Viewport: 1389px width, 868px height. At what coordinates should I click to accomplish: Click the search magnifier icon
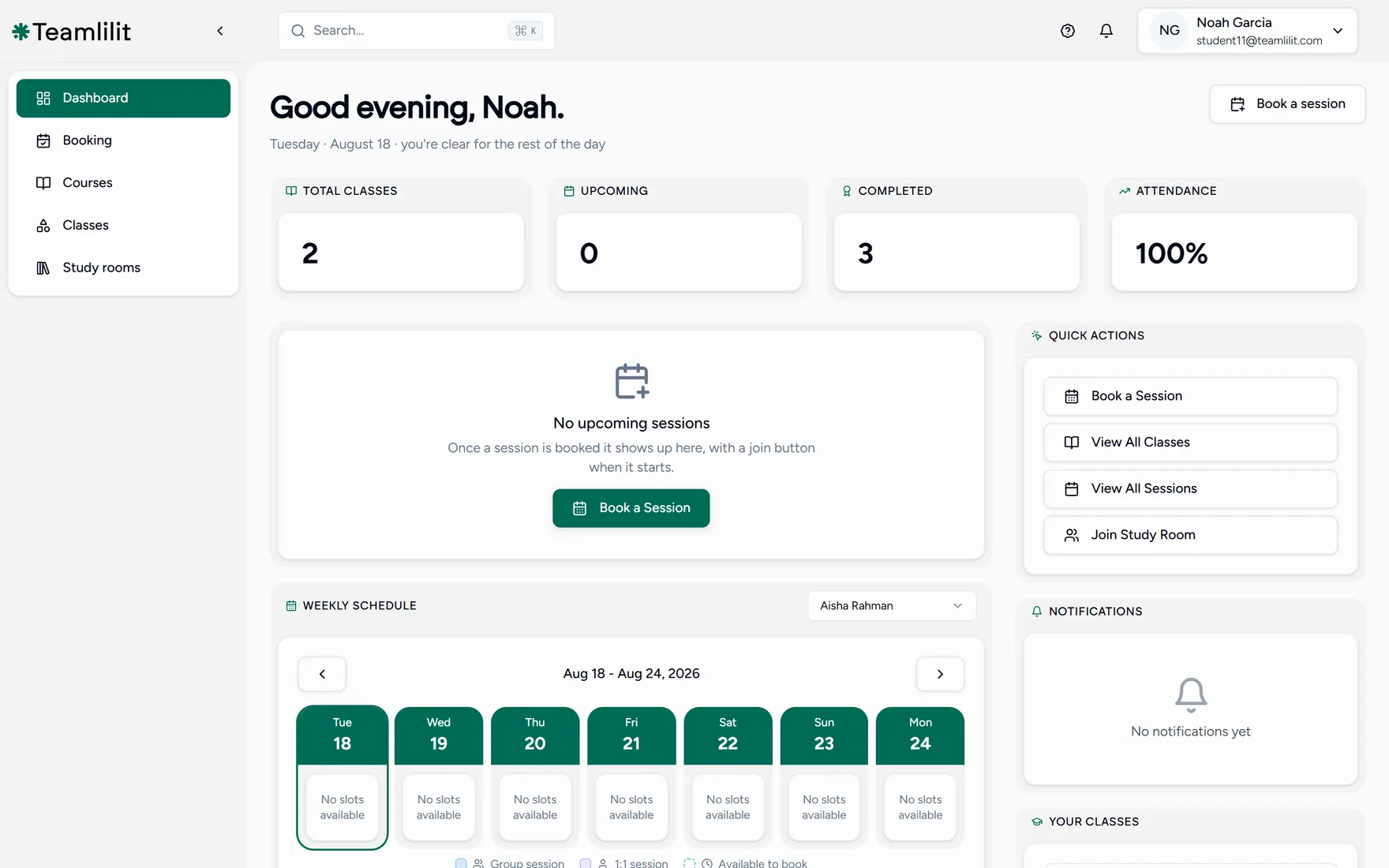coord(298,31)
